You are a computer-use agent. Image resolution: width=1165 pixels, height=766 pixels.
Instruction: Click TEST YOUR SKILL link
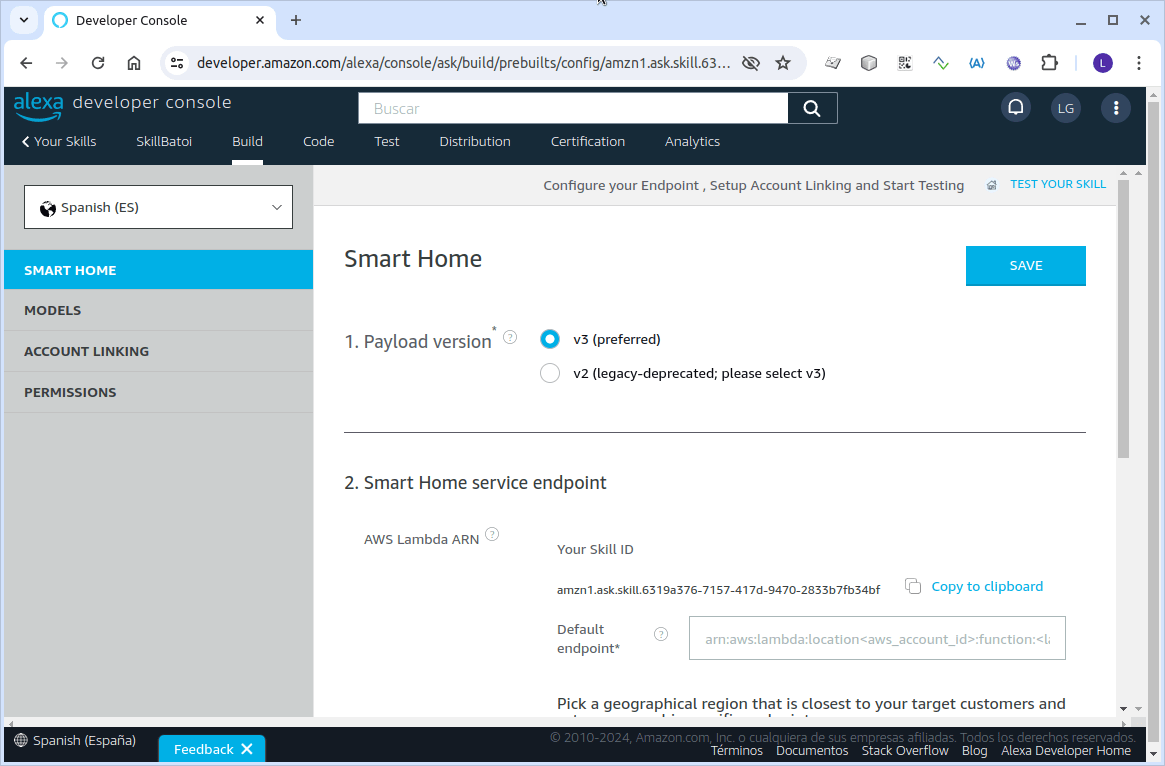pos(1057,184)
